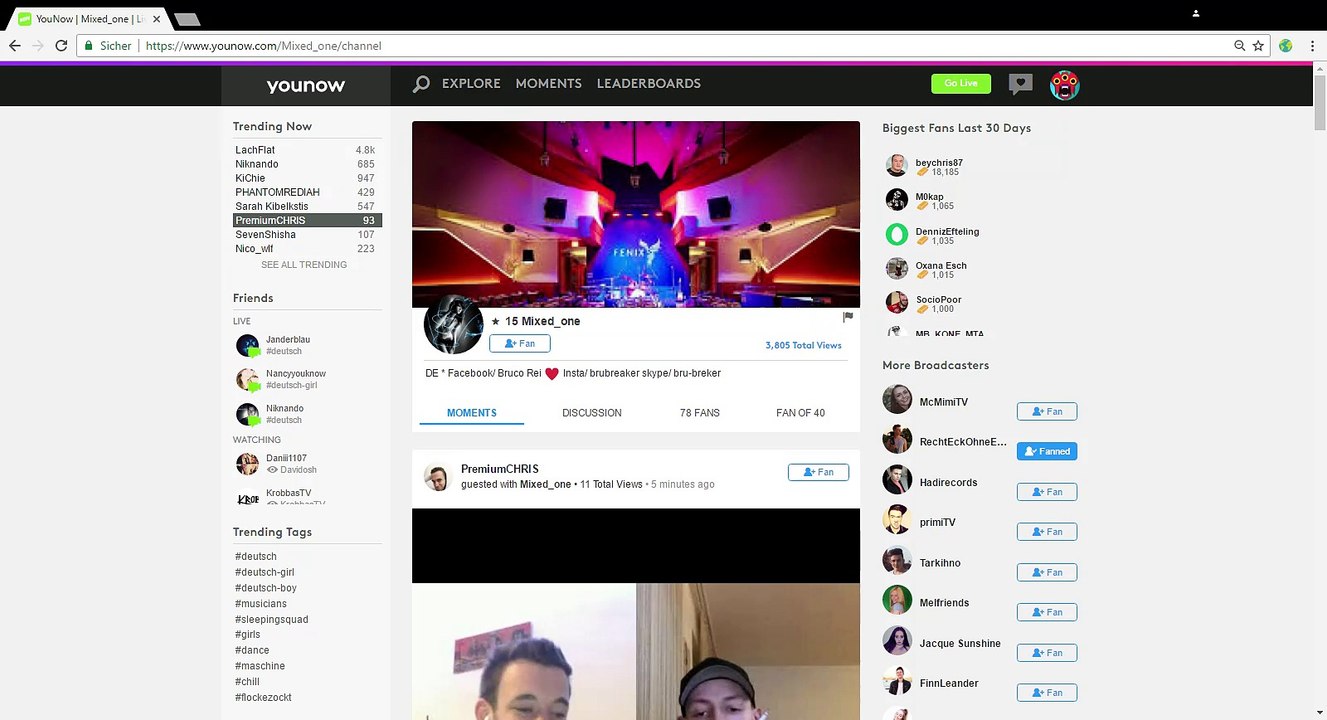Open 78 FANS tab
The image size is (1327, 720).
click(700, 413)
